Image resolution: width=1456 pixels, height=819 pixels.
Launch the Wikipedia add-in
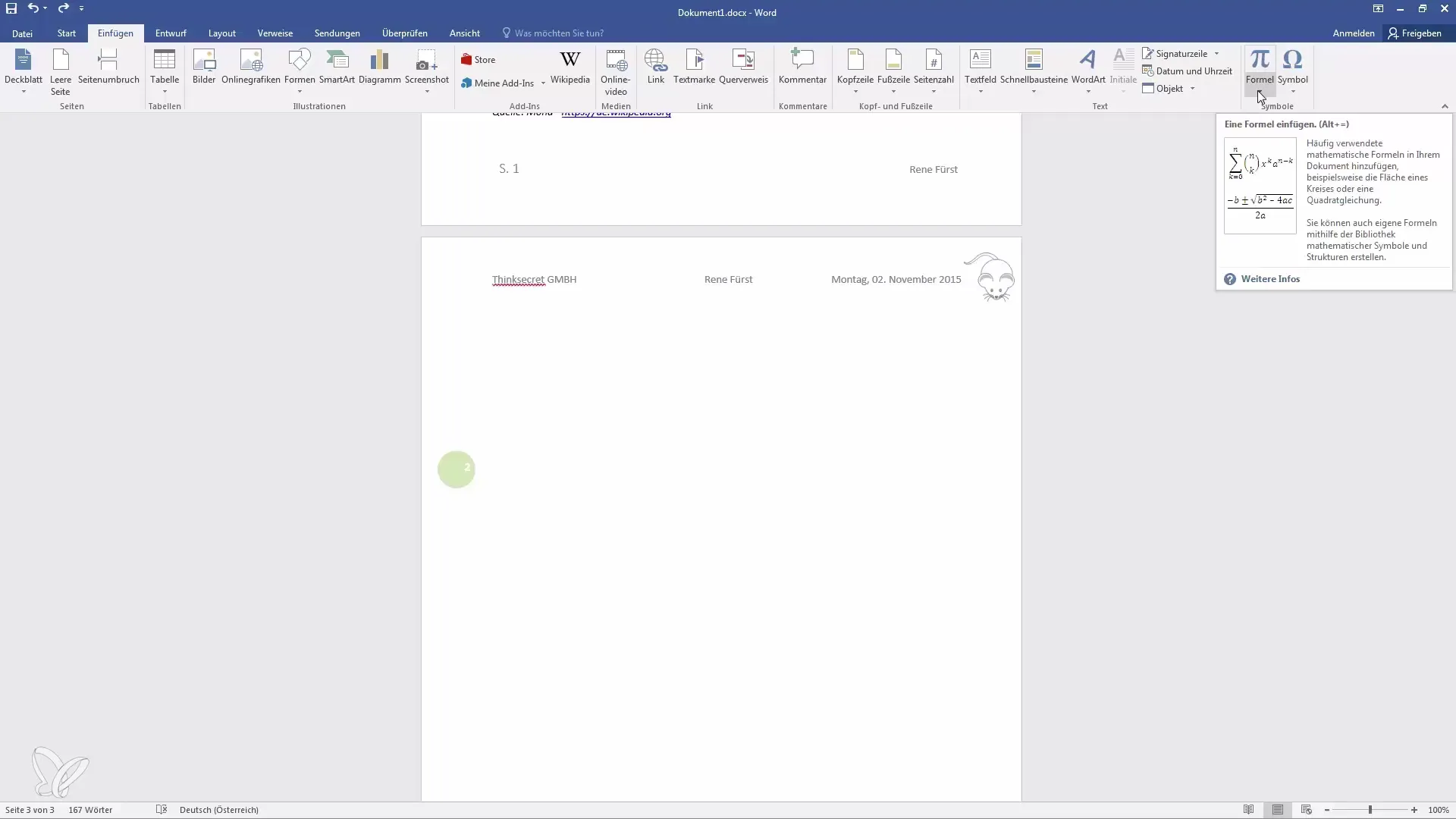point(570,67)
